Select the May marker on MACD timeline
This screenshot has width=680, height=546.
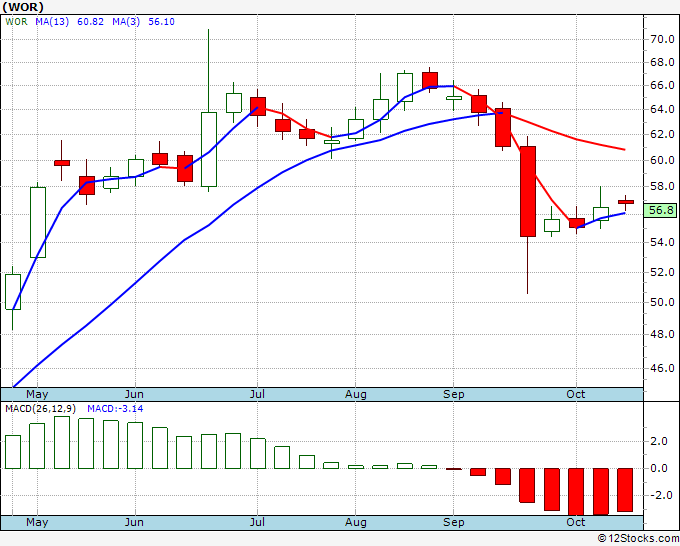[x=37, y=522]
